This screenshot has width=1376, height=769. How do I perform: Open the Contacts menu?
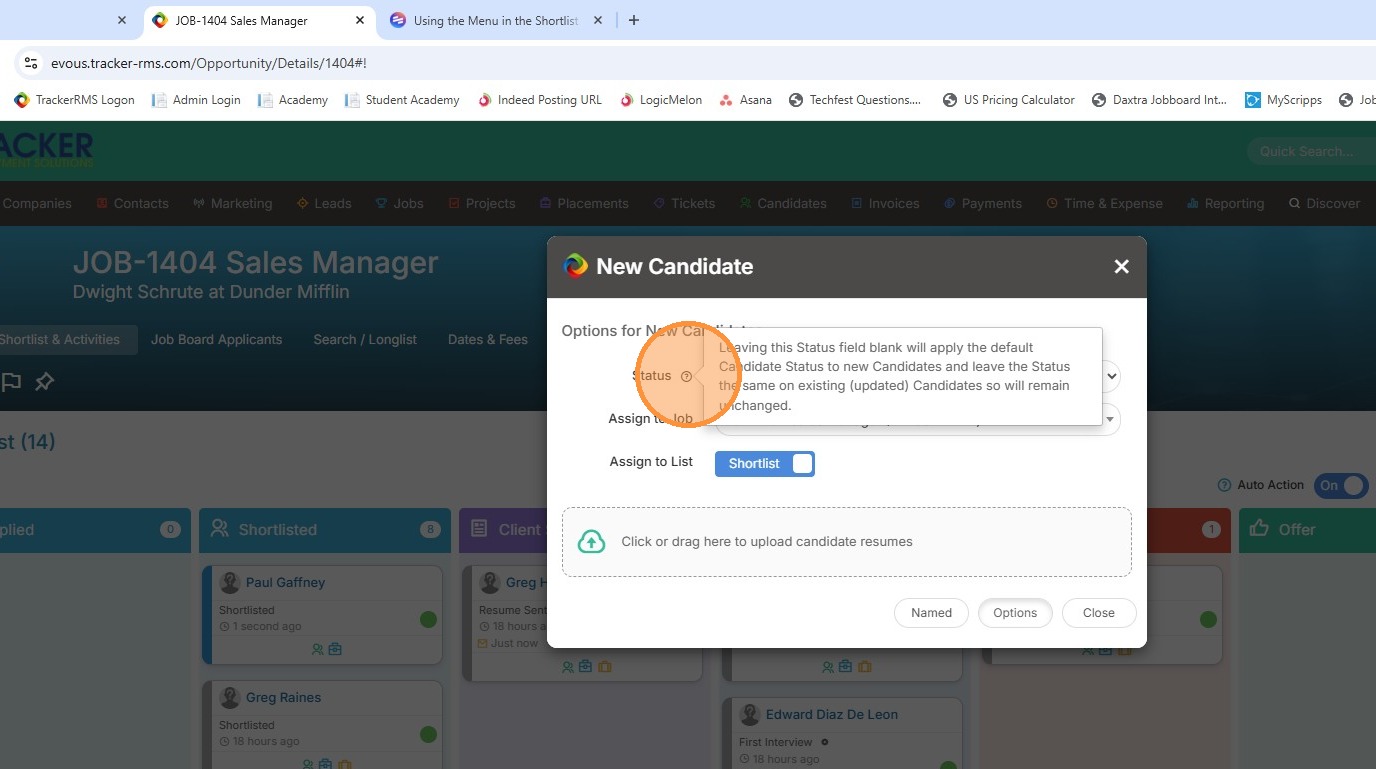[x=133, y=203]
